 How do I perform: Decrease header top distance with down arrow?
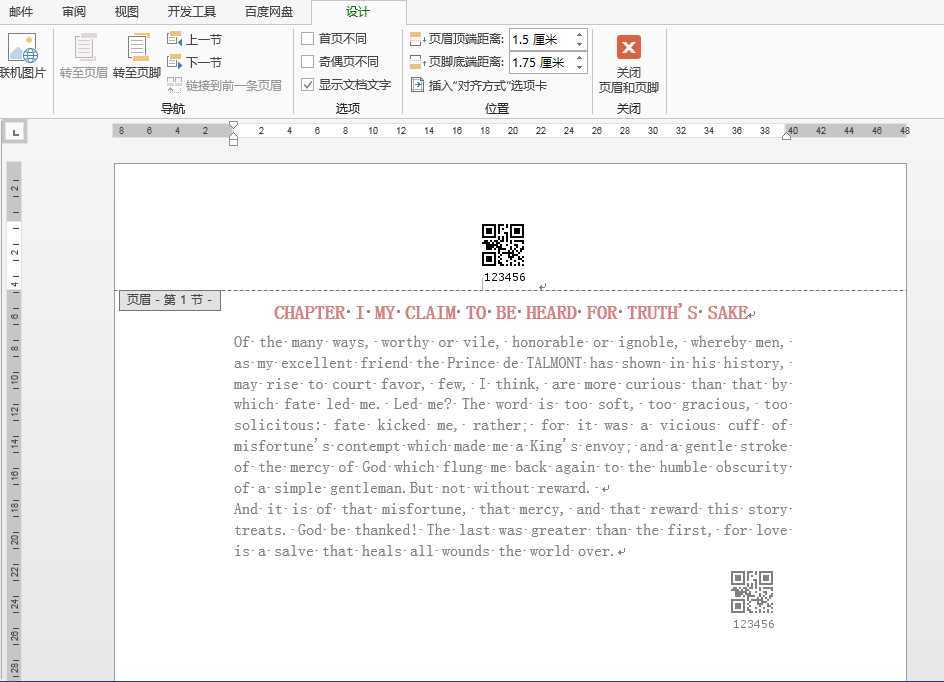pos(579,44)
